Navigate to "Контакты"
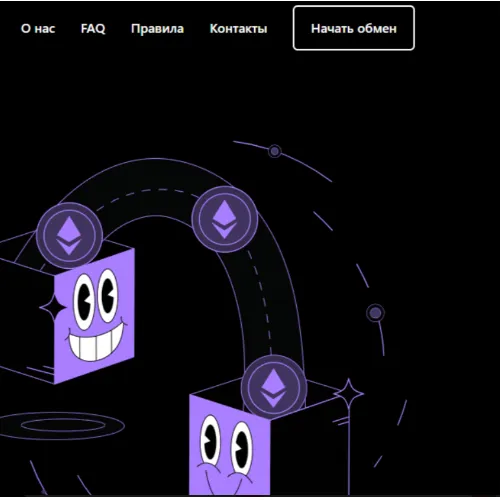The height and width of the screenshot is (500, 500). click(x=238, y=29)
